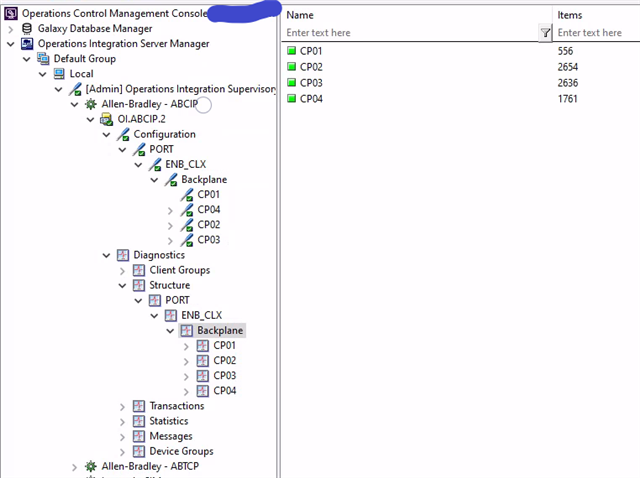Viewport: 640px width, 478px height.
Task: Select CP03 under Configuration Backplane in tree
Action: 209,240
